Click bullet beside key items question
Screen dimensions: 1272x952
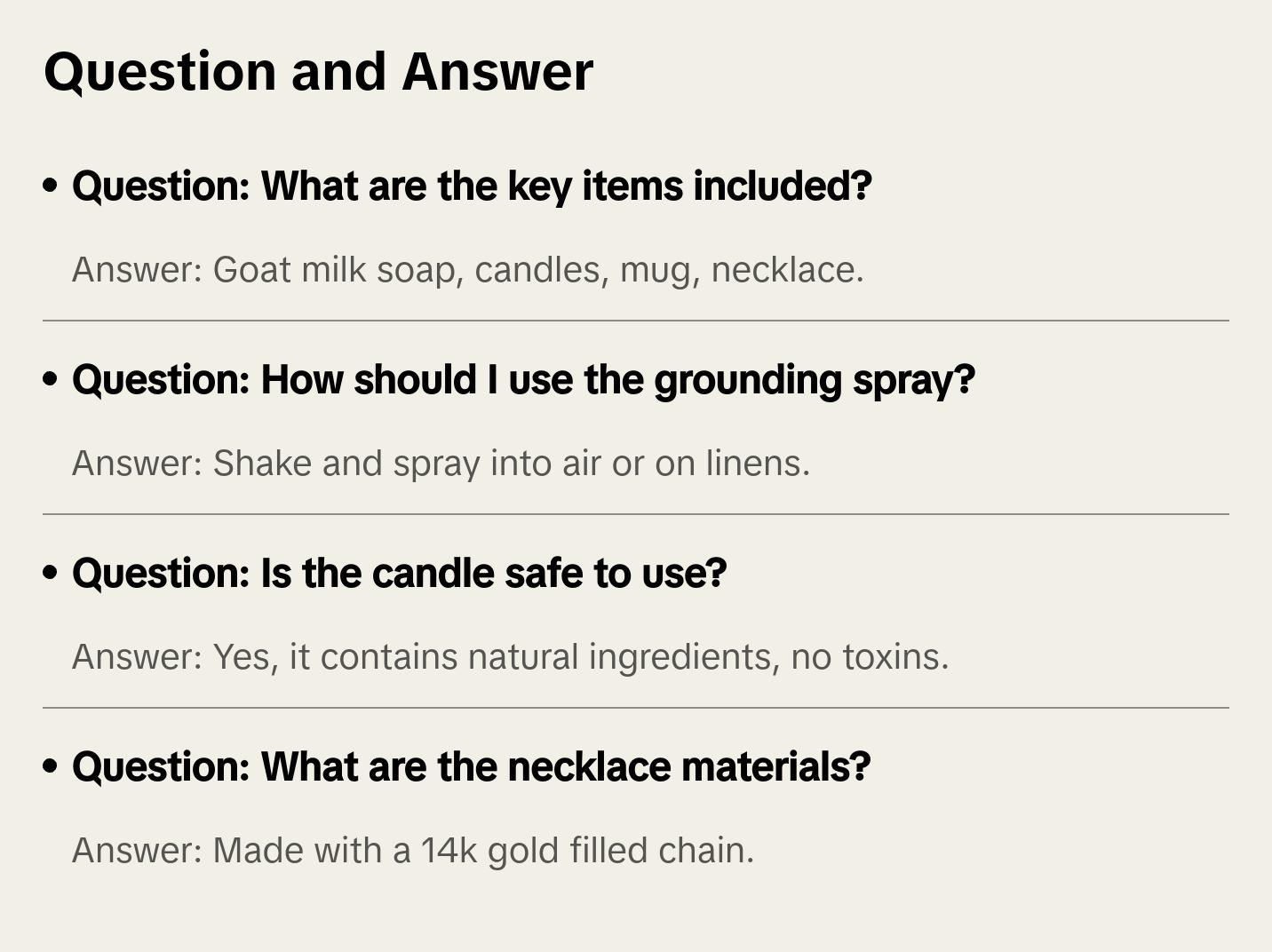click(51, 186)
